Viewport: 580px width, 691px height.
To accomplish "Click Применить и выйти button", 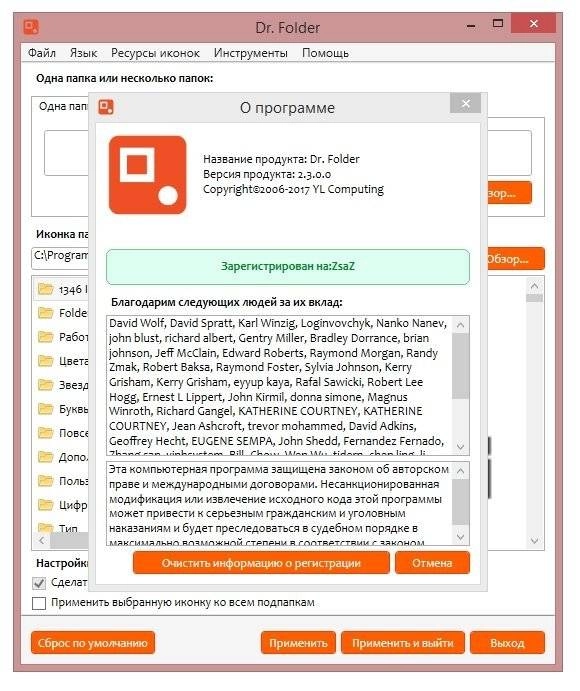I will [x=402, y=643].
